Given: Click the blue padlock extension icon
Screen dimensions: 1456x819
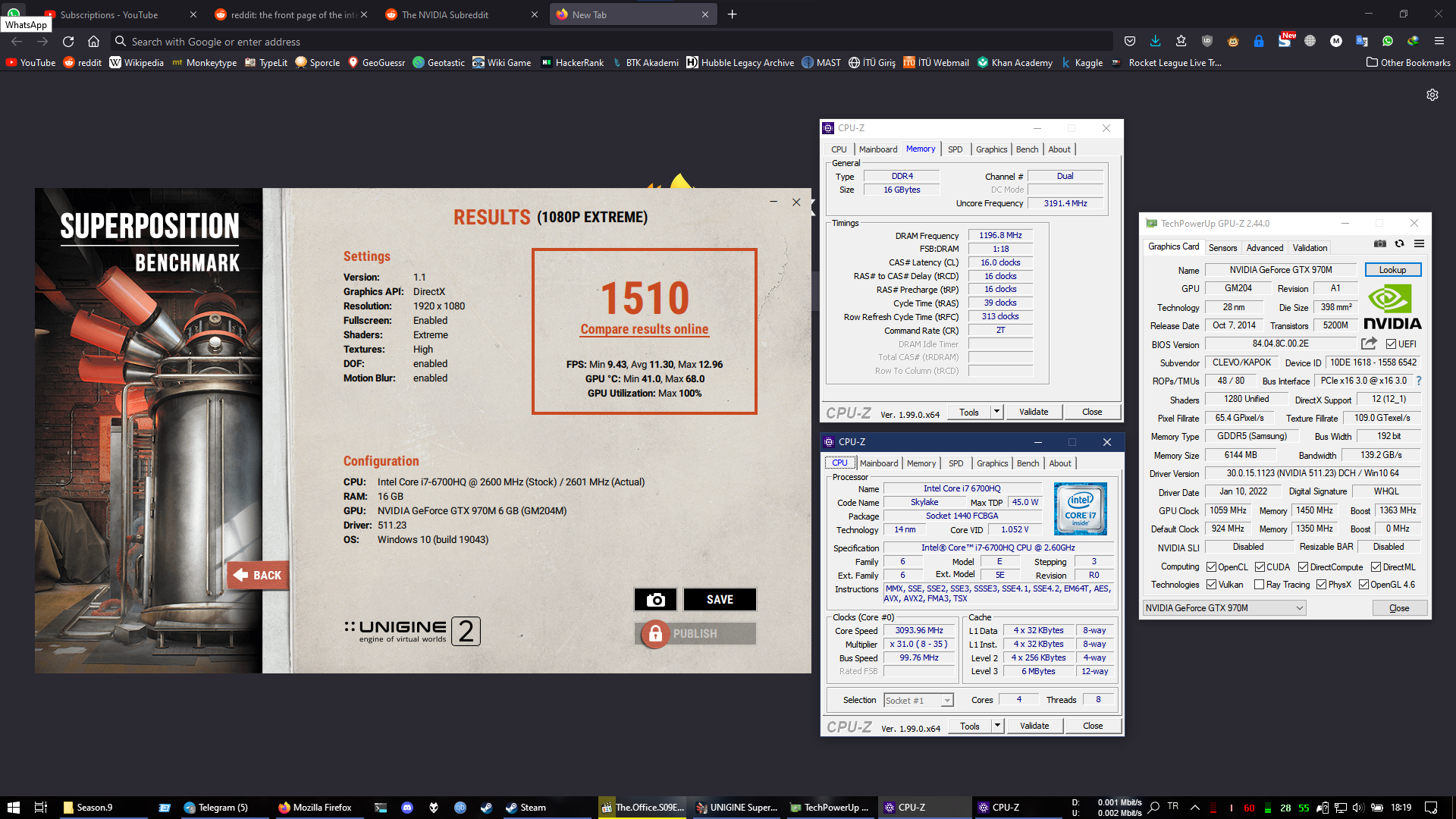Looking at the screenshot, I should tap(1259, 41).
